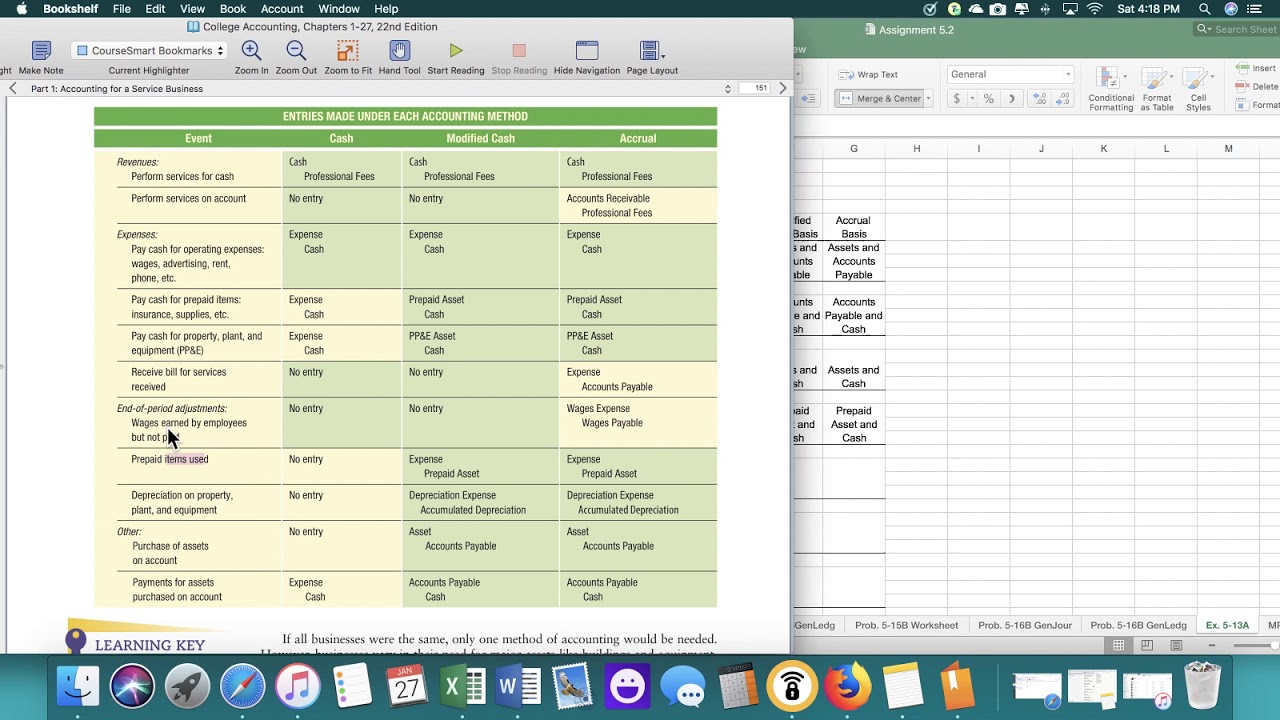Apply comma style in Excel

tap(1012, 98)
